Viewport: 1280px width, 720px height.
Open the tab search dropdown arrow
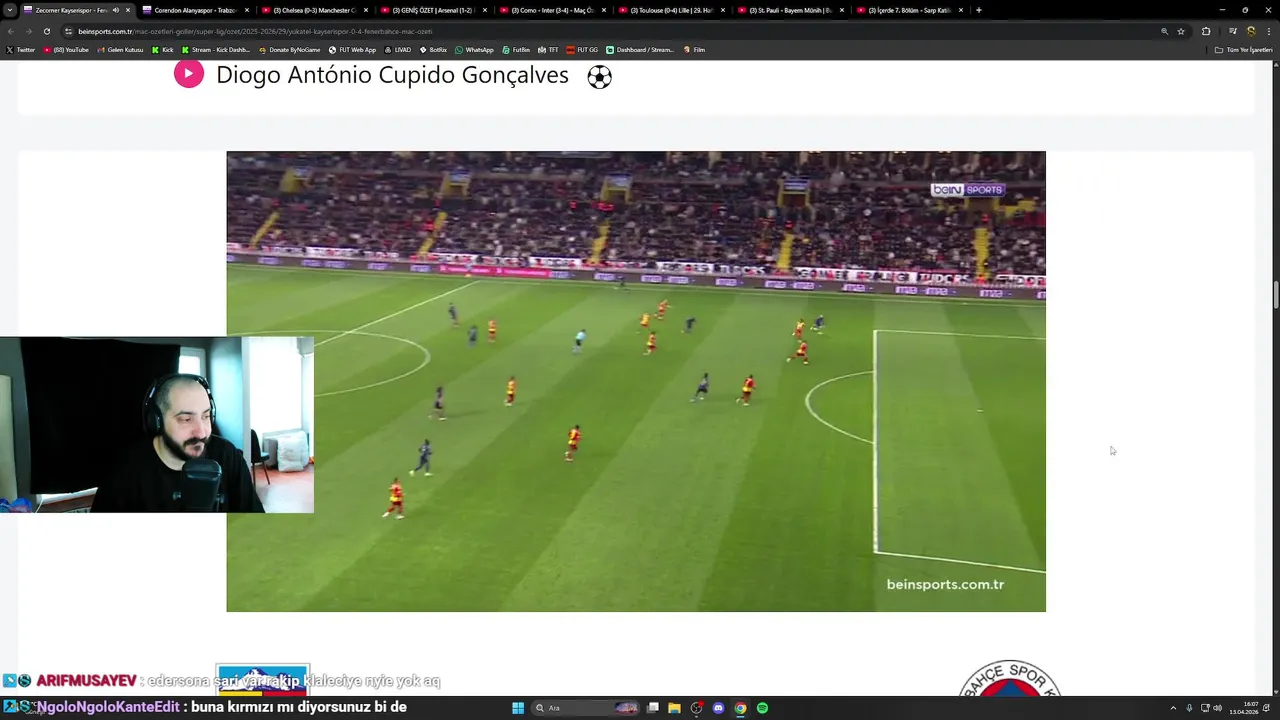point(10,10)
